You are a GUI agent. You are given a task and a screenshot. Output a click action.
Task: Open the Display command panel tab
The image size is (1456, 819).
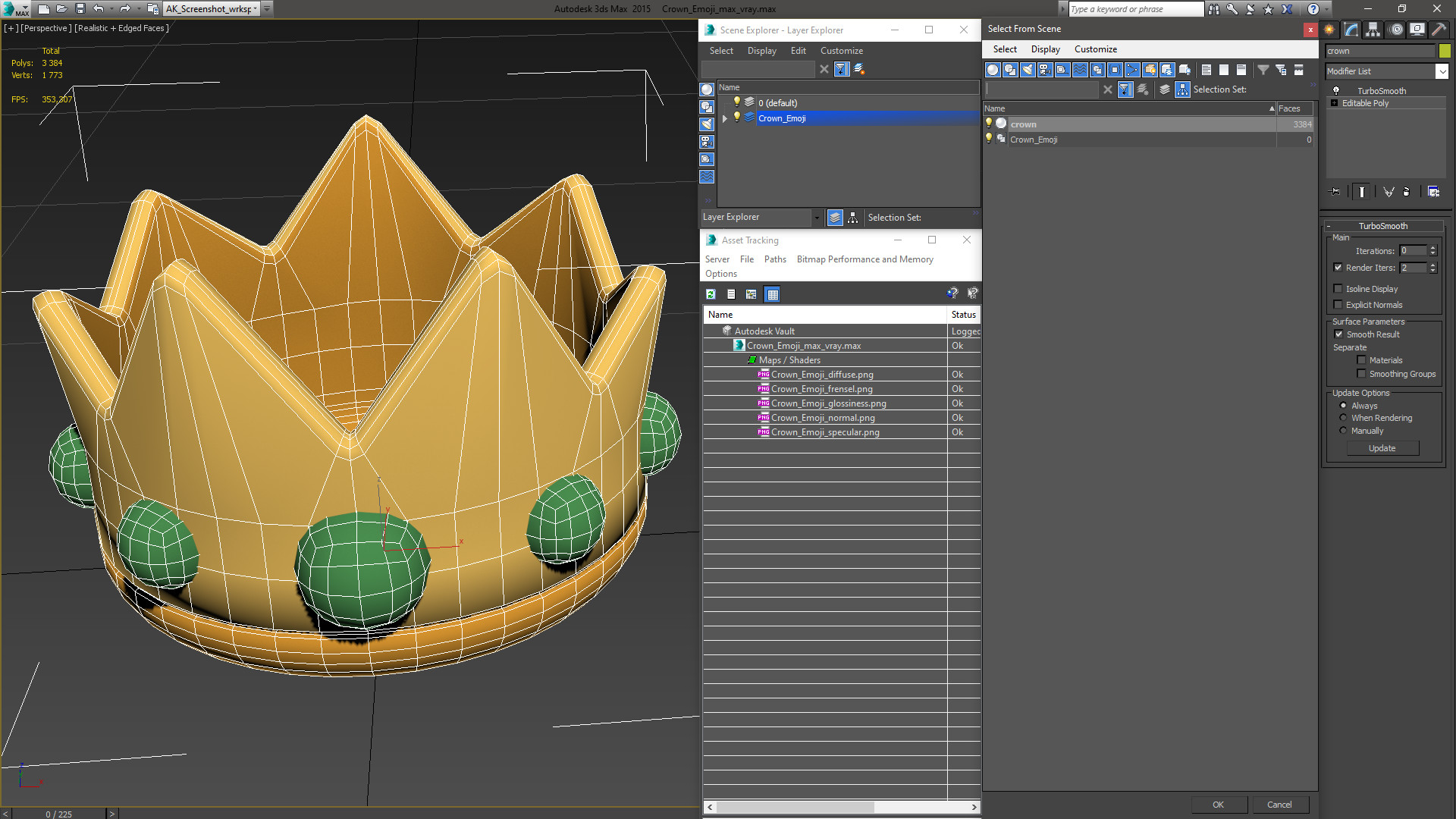click(1417, 30)
